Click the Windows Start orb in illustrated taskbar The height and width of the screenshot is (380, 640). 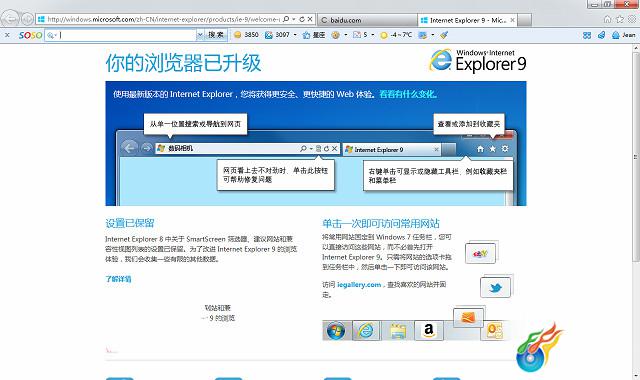click(x=336, y=331)
